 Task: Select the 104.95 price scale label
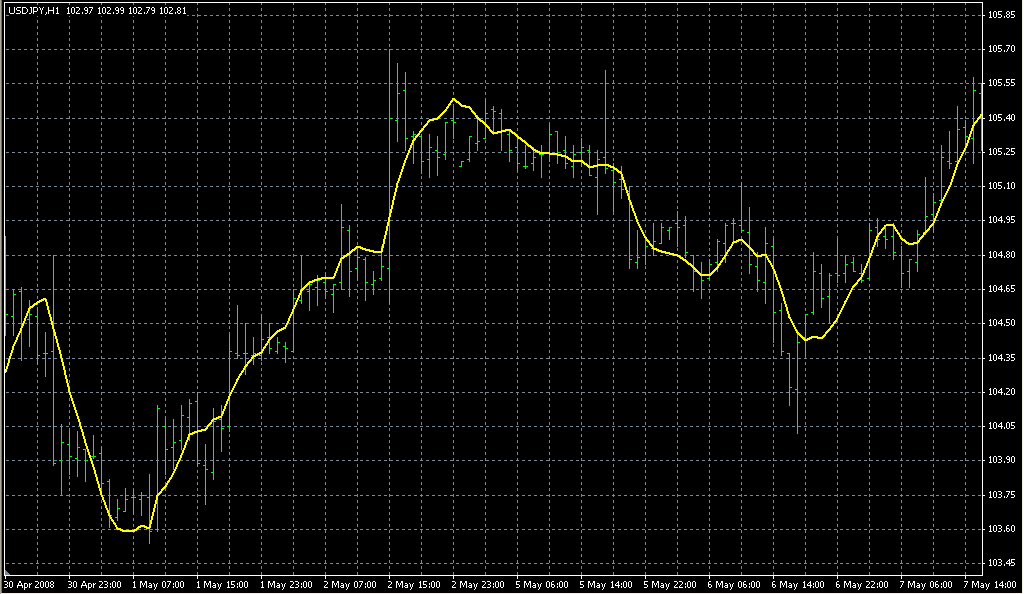(1001, 220)
